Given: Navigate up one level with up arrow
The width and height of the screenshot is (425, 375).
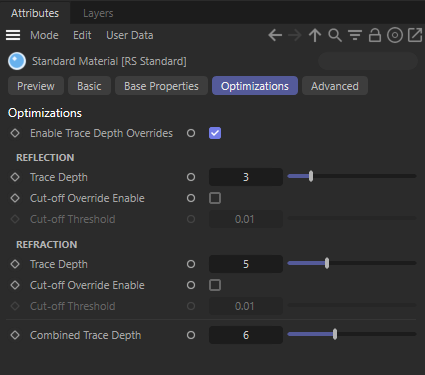Looking at the screenshot, I should tap(315, 35).
